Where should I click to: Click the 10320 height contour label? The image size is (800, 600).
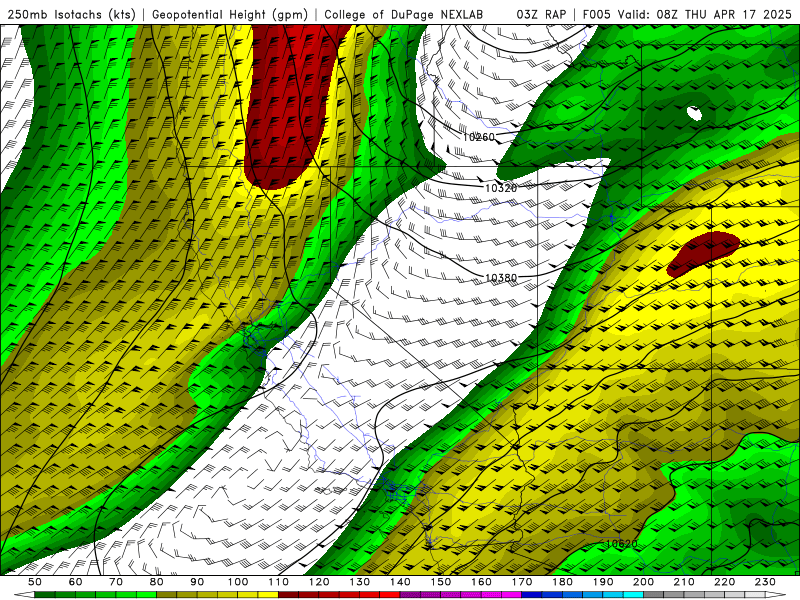501,188
